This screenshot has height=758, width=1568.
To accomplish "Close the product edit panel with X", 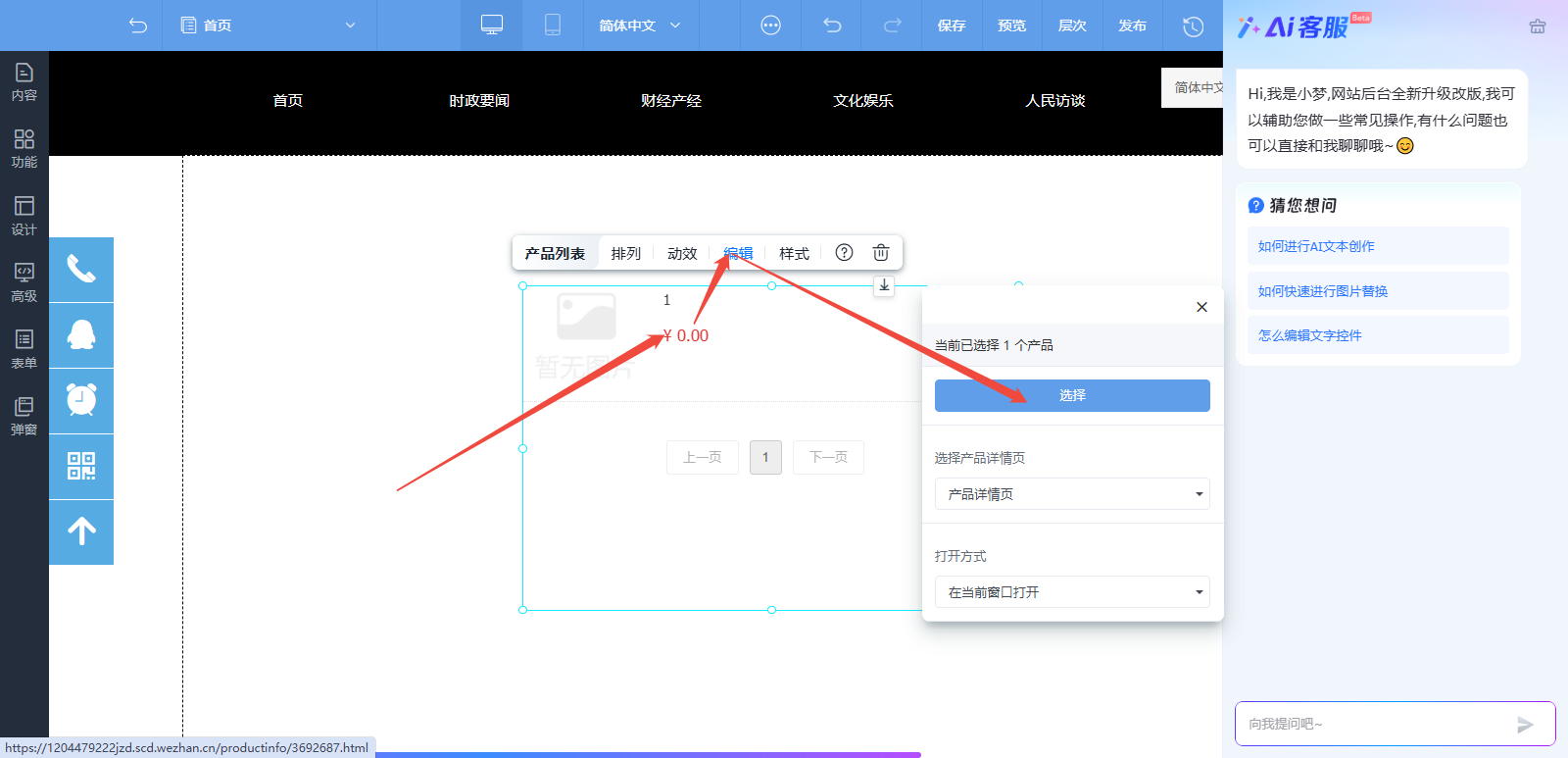I will (1201, 307).
